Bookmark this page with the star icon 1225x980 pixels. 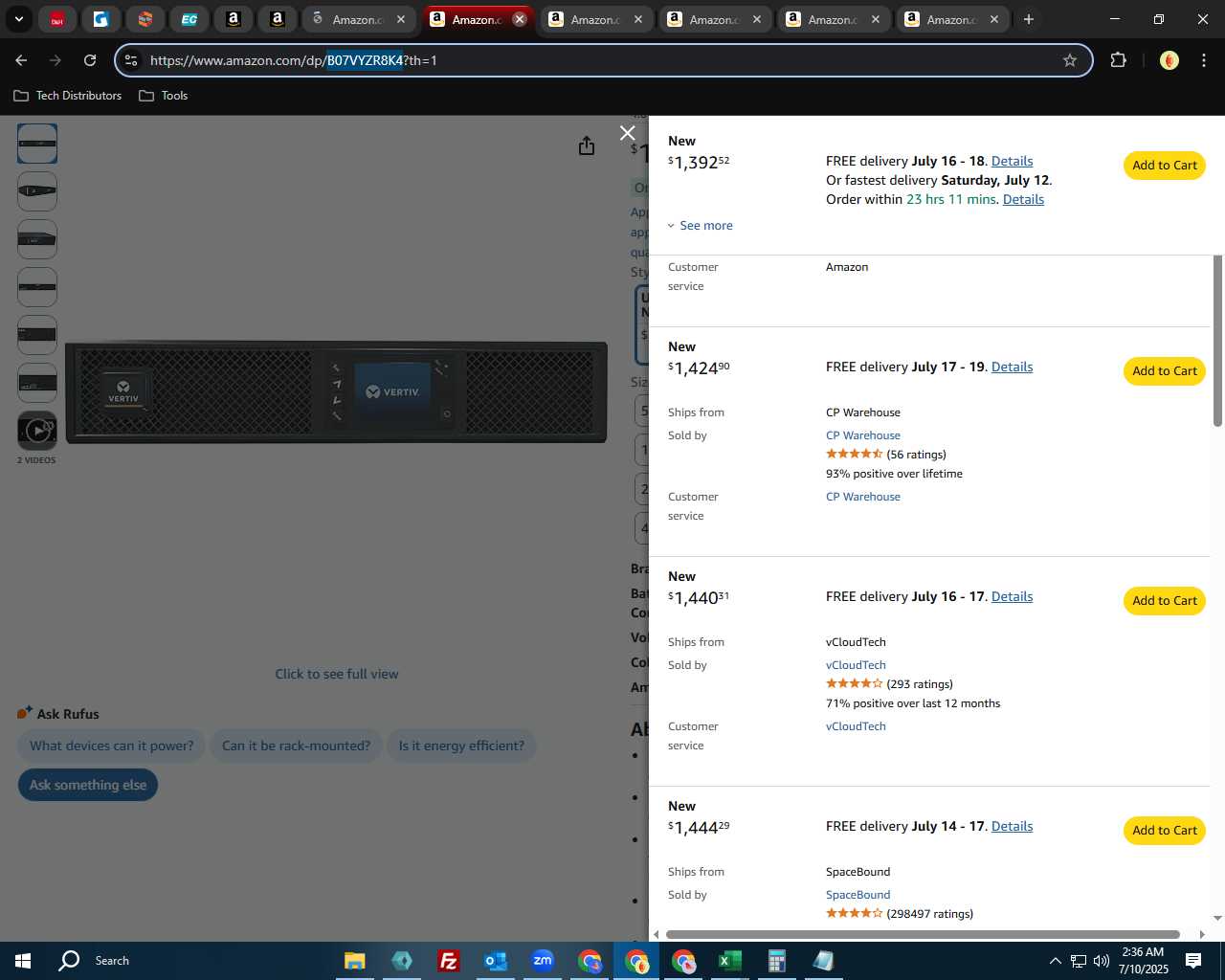[x=1070, y=60]
